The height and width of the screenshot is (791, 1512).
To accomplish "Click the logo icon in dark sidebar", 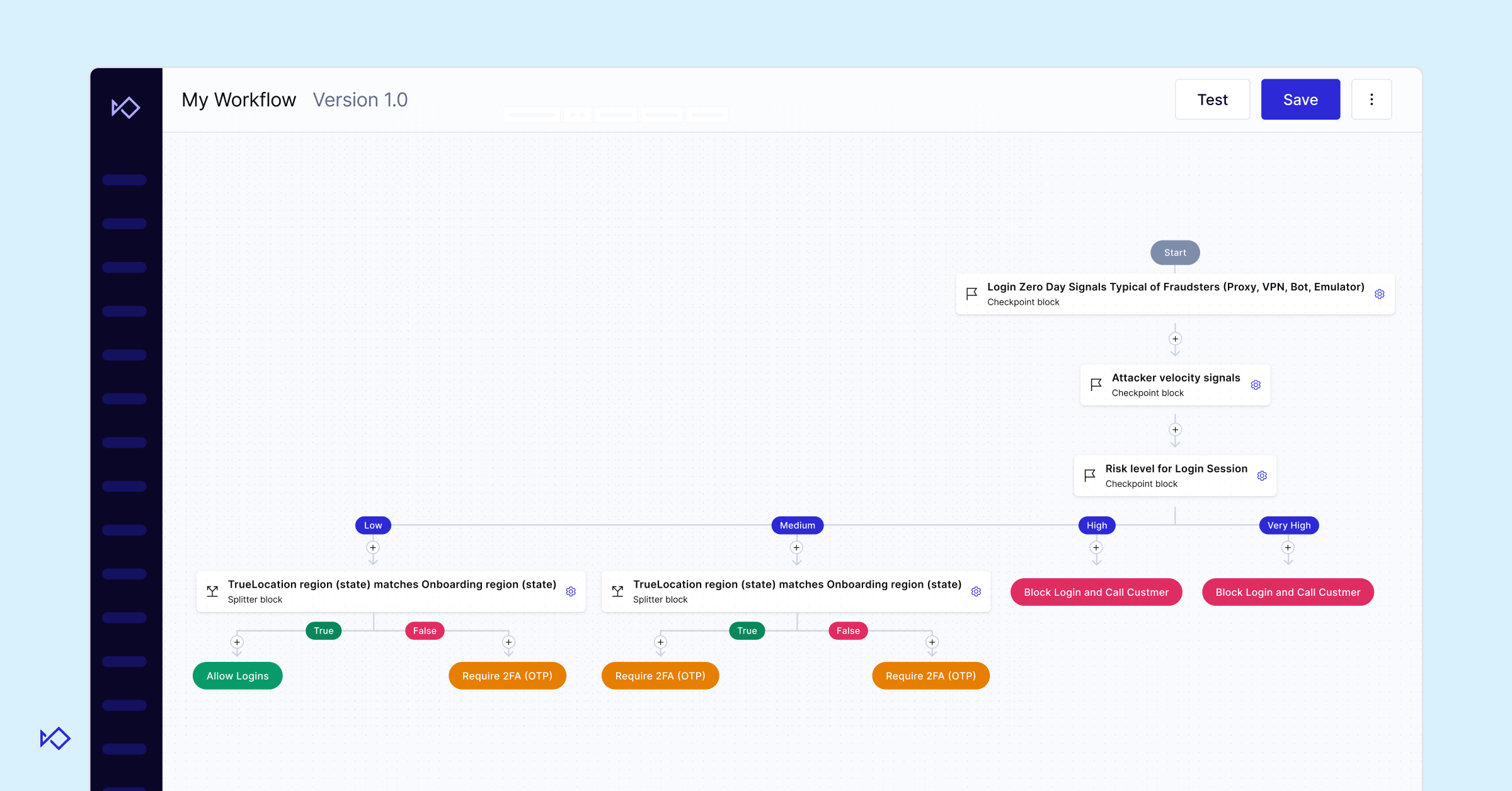I will (125, 107).
